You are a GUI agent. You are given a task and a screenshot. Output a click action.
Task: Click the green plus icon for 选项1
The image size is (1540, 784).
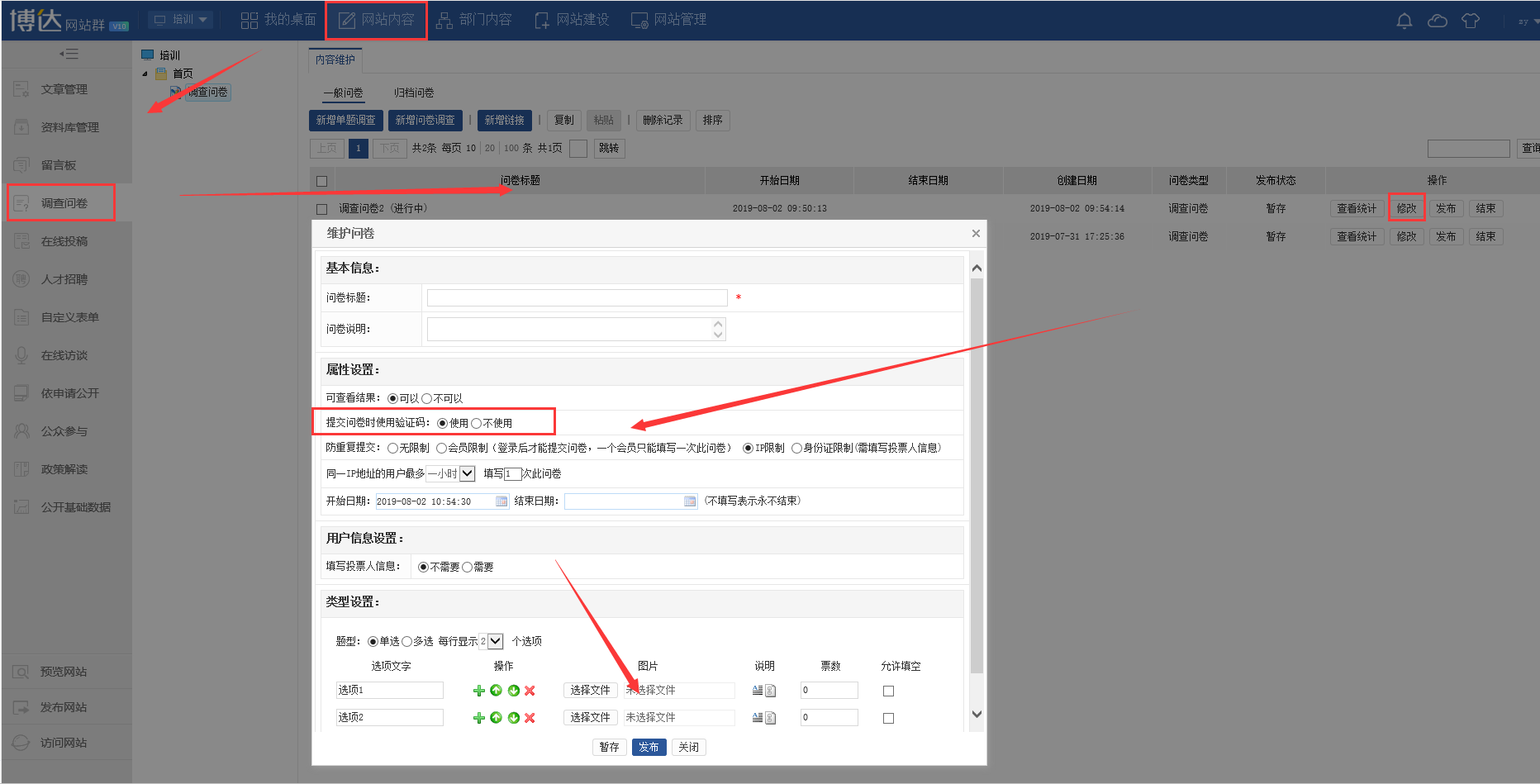coord(478,691)
